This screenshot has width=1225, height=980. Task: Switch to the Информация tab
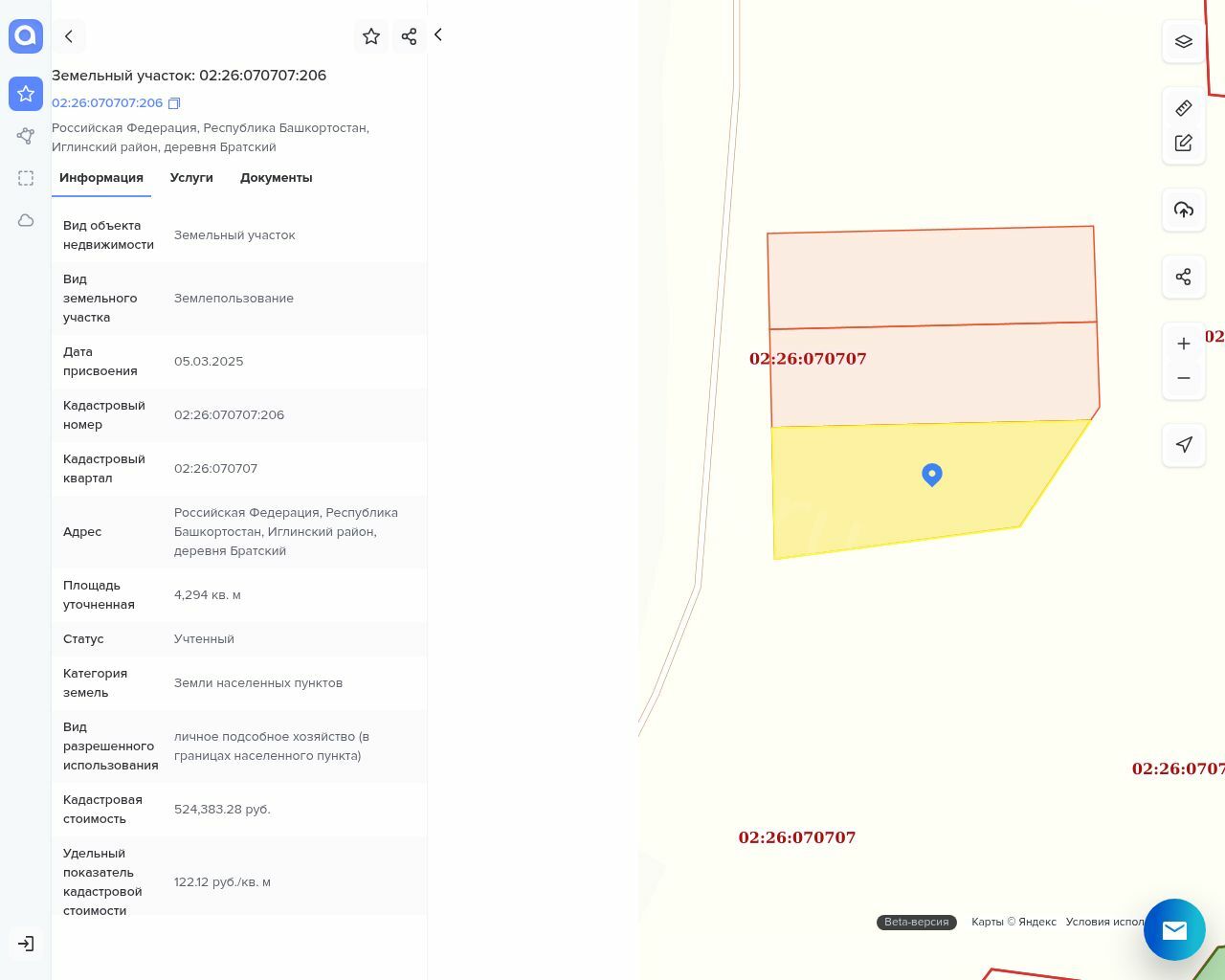101,178
